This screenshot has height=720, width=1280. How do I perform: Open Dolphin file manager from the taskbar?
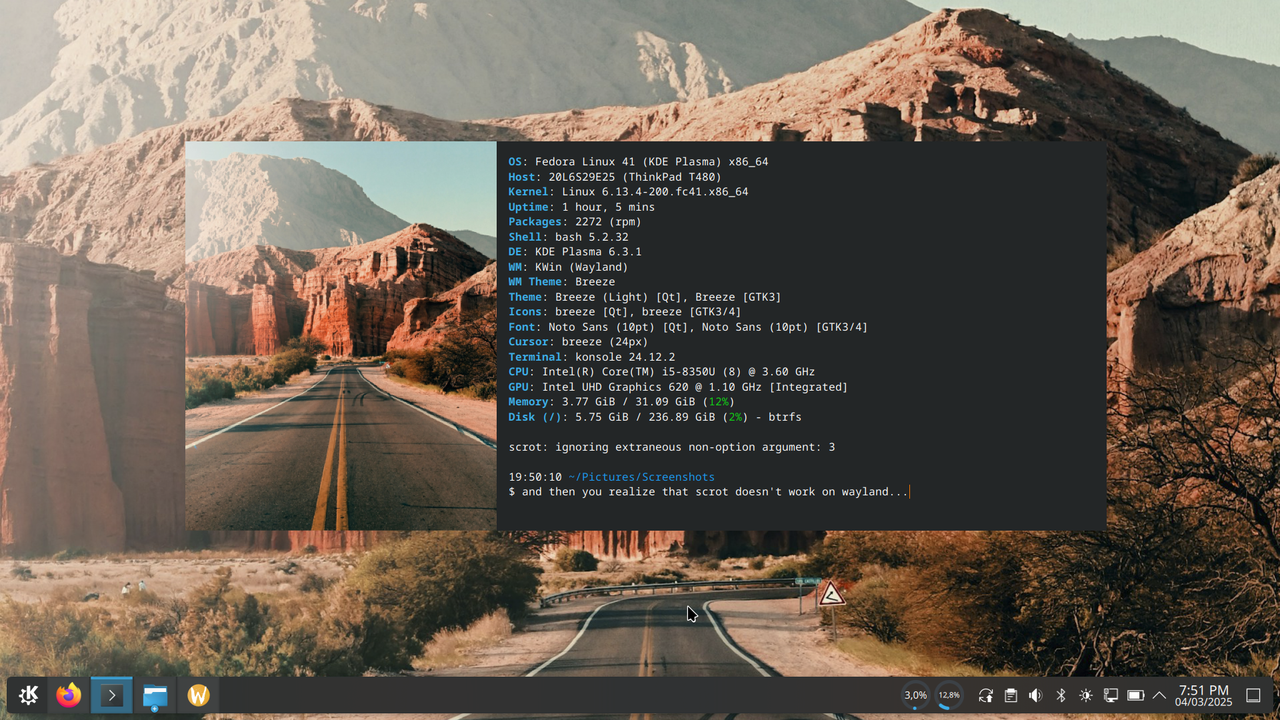coord(155,696)
